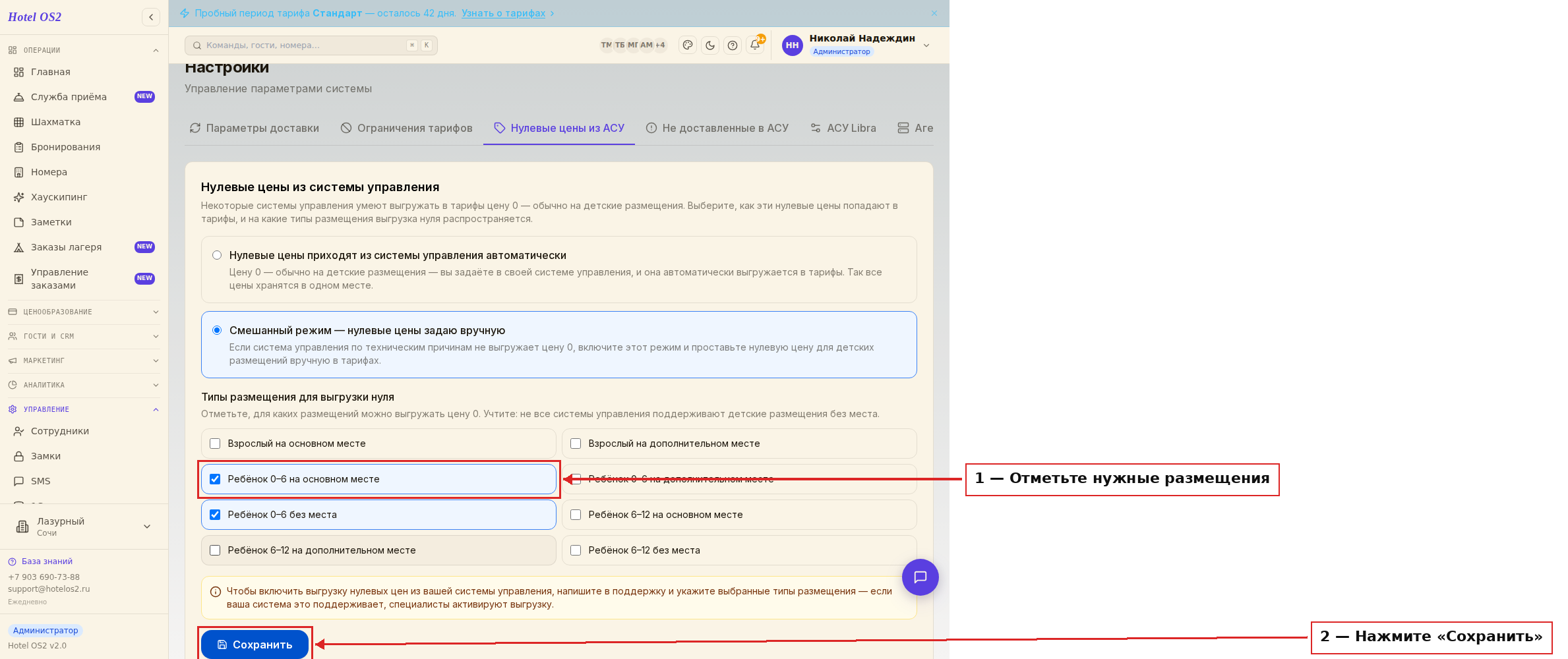
Task: Switch to АСУ Libra tab
Action: coord(843,129)
